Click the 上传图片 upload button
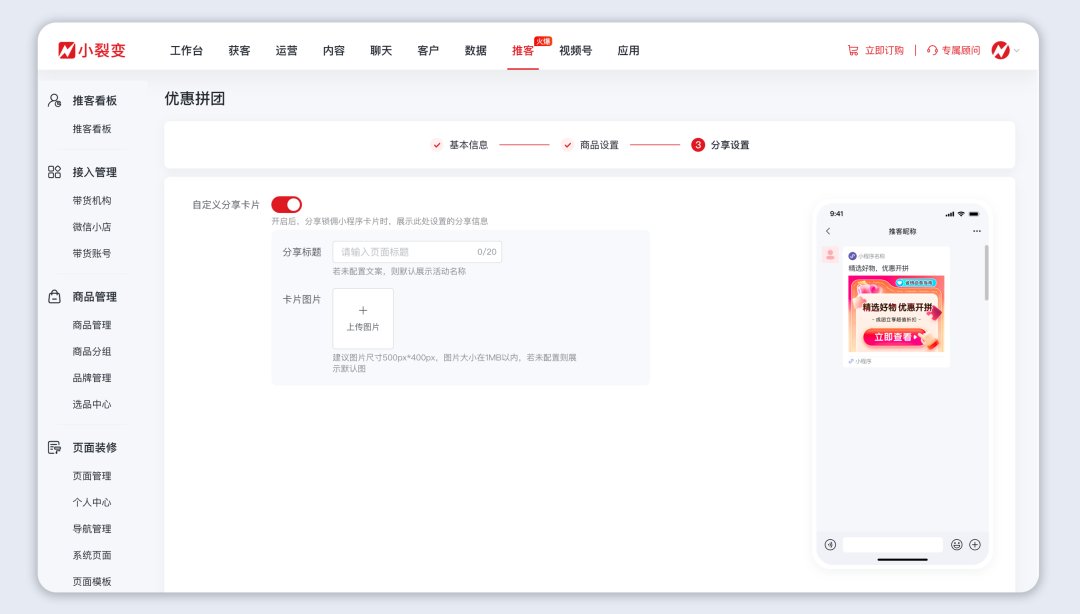Viewport: 1080px width, 614px height. tap(362, 318)
